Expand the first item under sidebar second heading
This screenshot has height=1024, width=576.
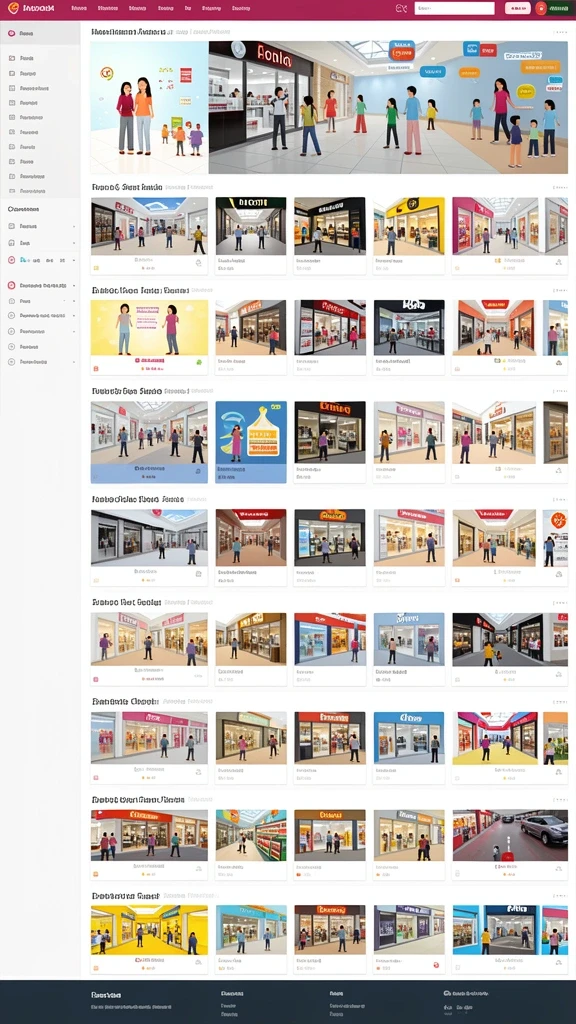(40, 226)
